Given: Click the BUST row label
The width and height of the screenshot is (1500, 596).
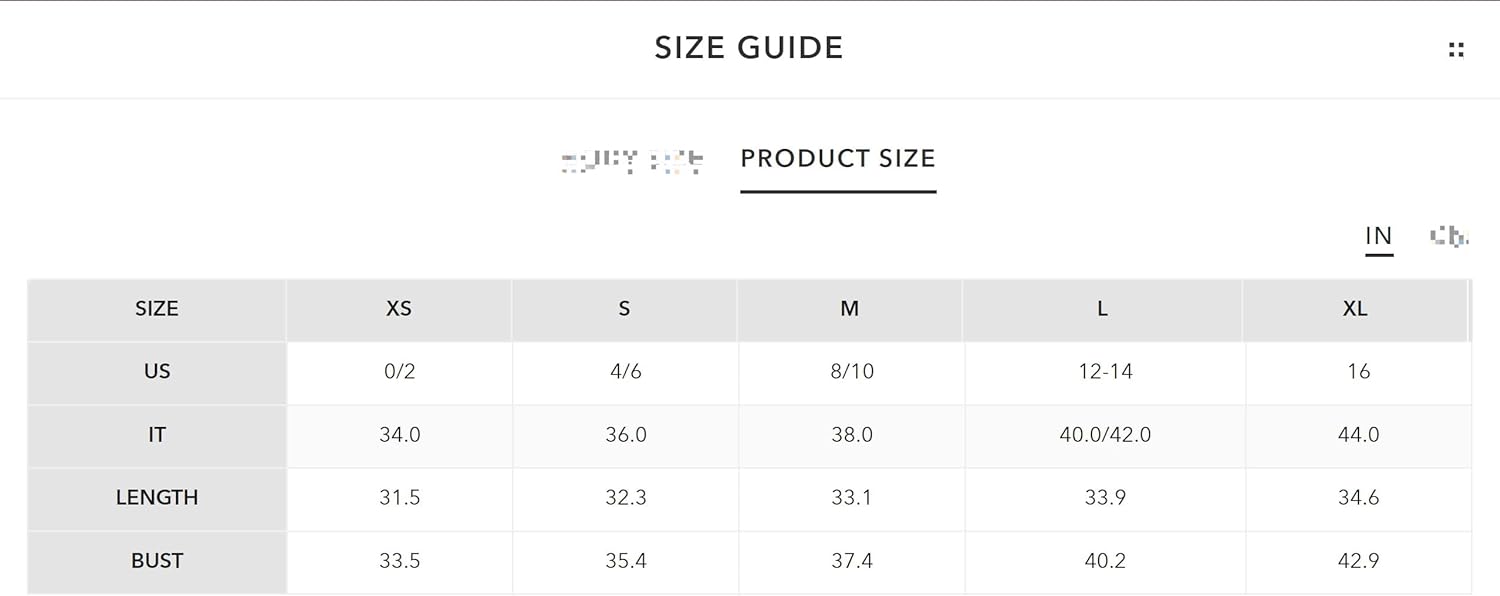Looking at the screenshot, I should (x=157, y=561).
